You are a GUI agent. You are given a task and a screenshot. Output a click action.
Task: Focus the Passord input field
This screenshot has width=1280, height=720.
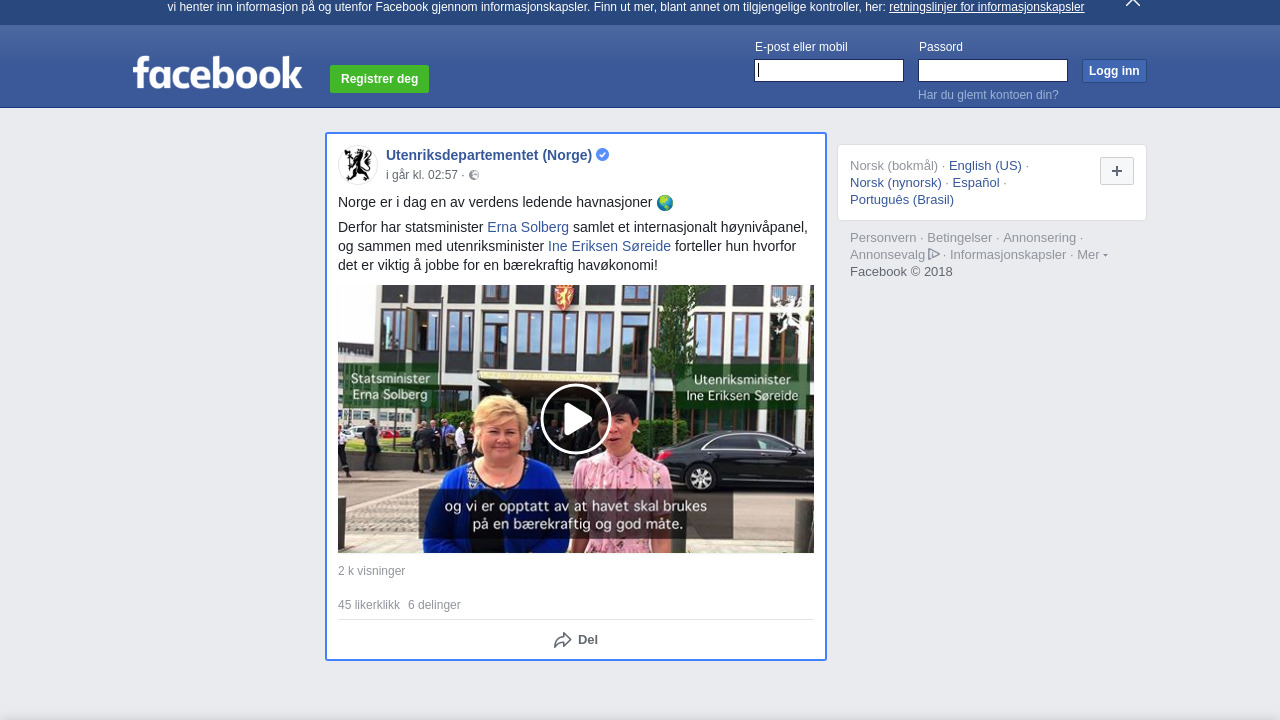click(993, 70)
